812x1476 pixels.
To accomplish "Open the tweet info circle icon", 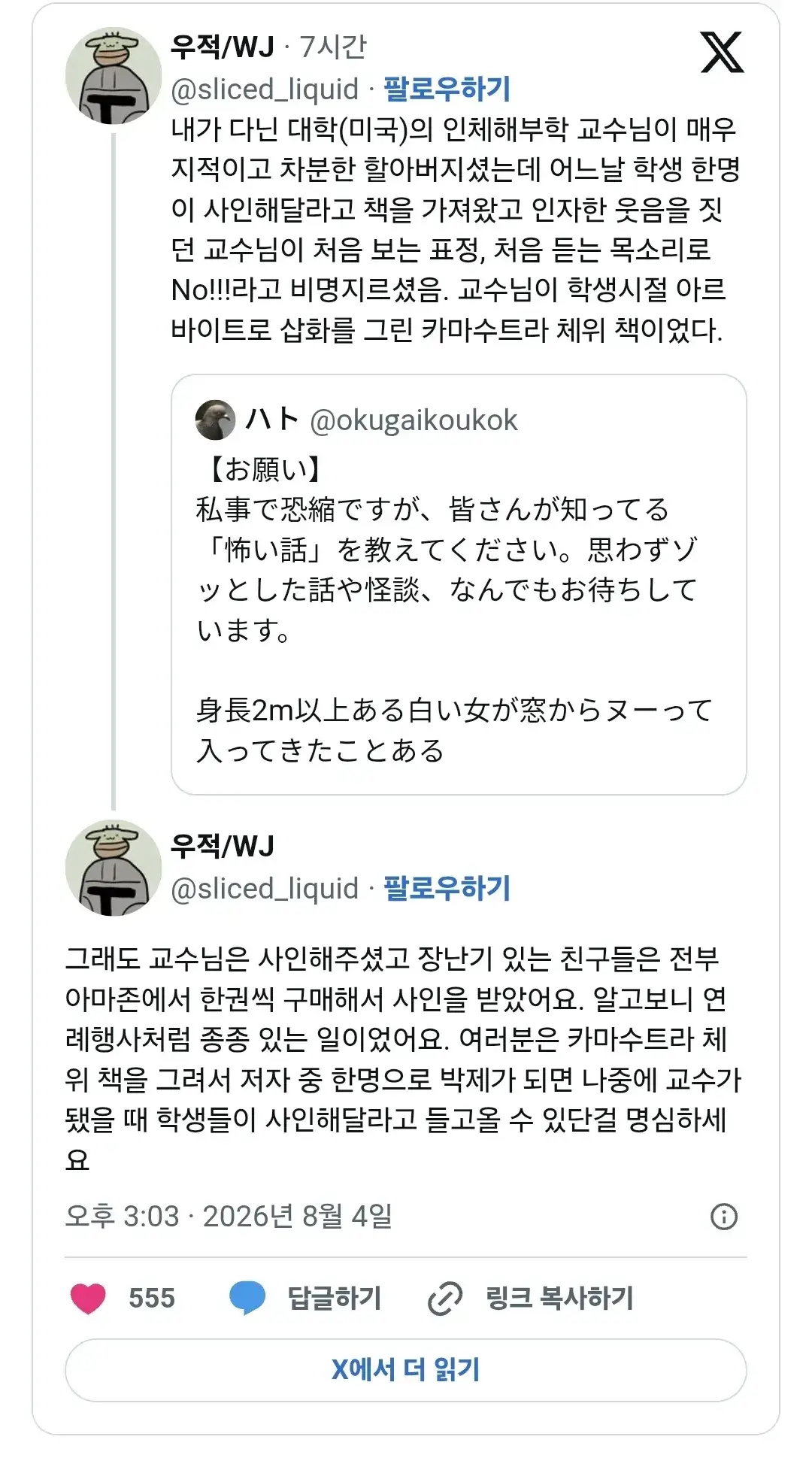I will tap(724, 1216).
